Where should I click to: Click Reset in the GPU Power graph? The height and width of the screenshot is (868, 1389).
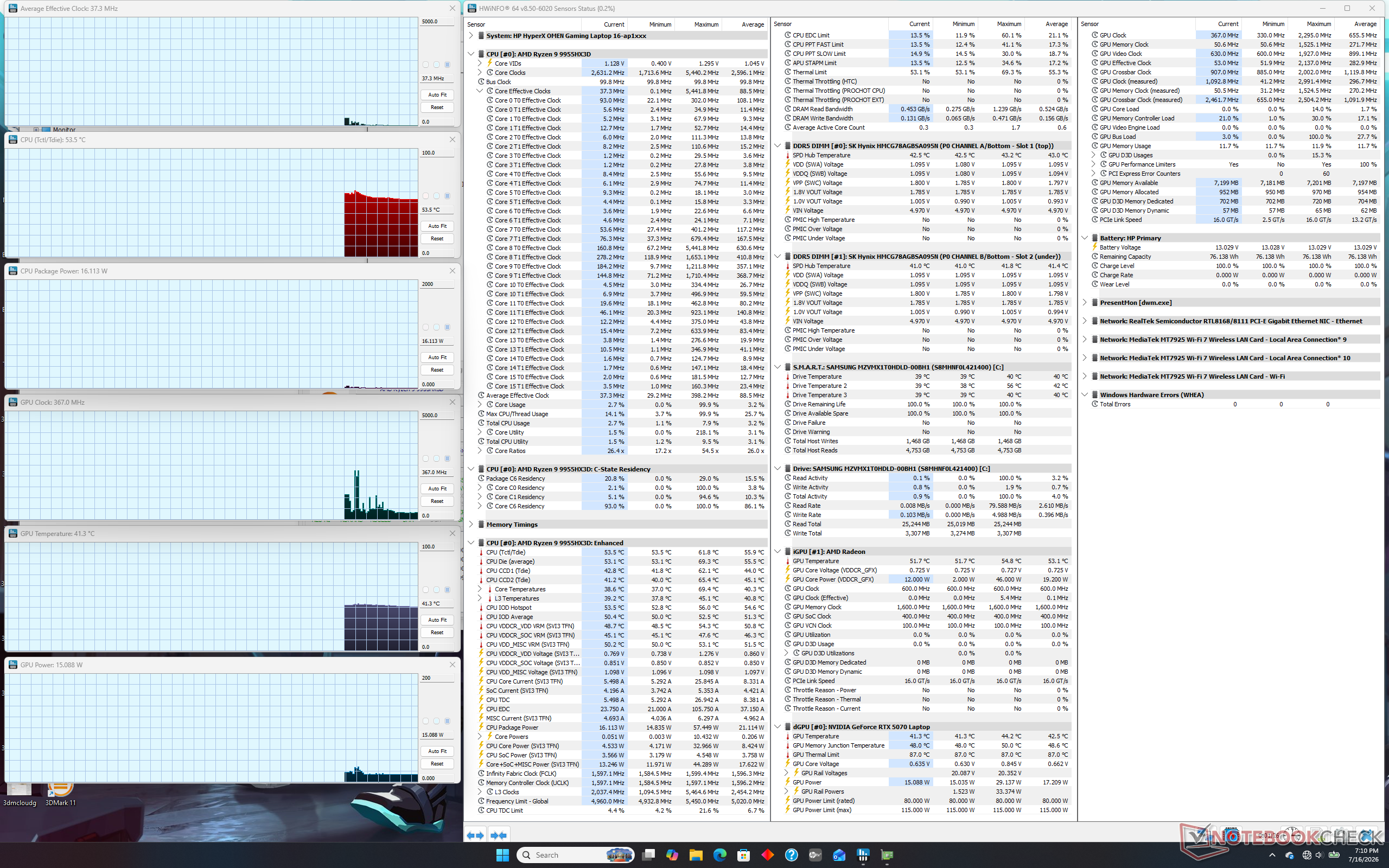[x=437, y=764]
